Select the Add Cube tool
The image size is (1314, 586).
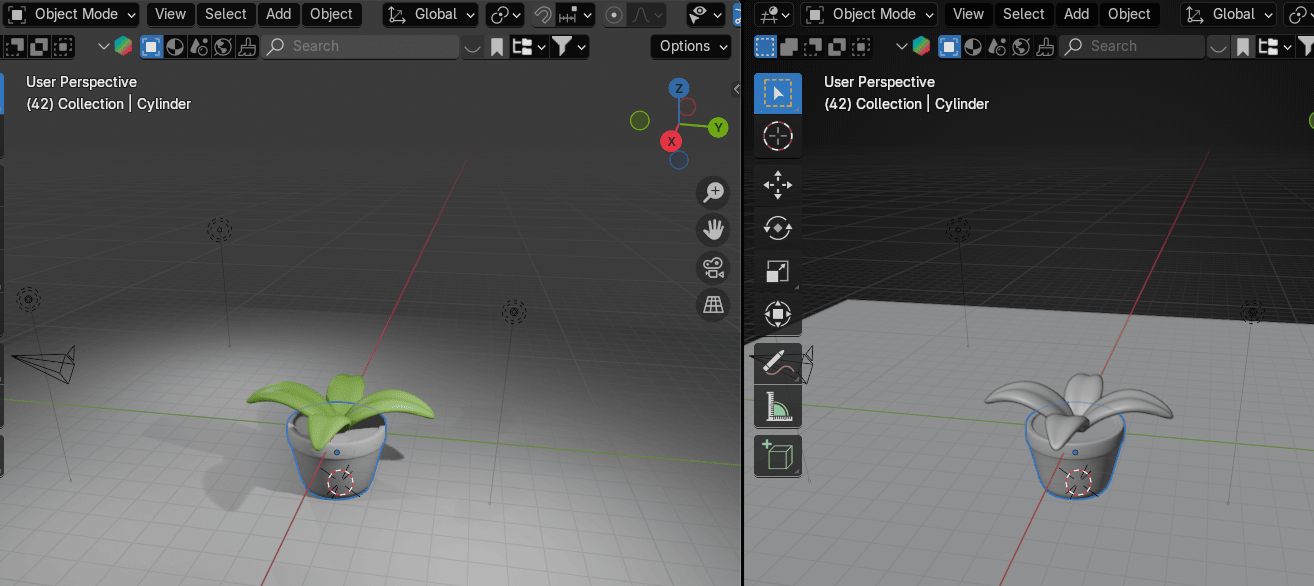pyautogui.click(x=777, y=456)
